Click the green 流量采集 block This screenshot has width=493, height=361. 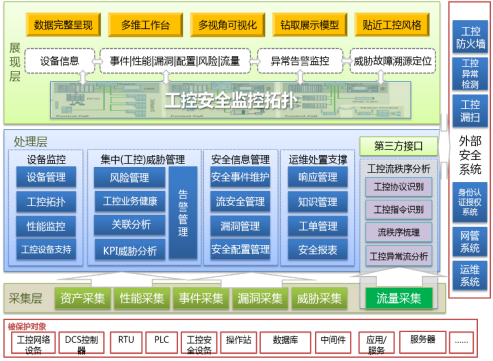pos(399,298)
